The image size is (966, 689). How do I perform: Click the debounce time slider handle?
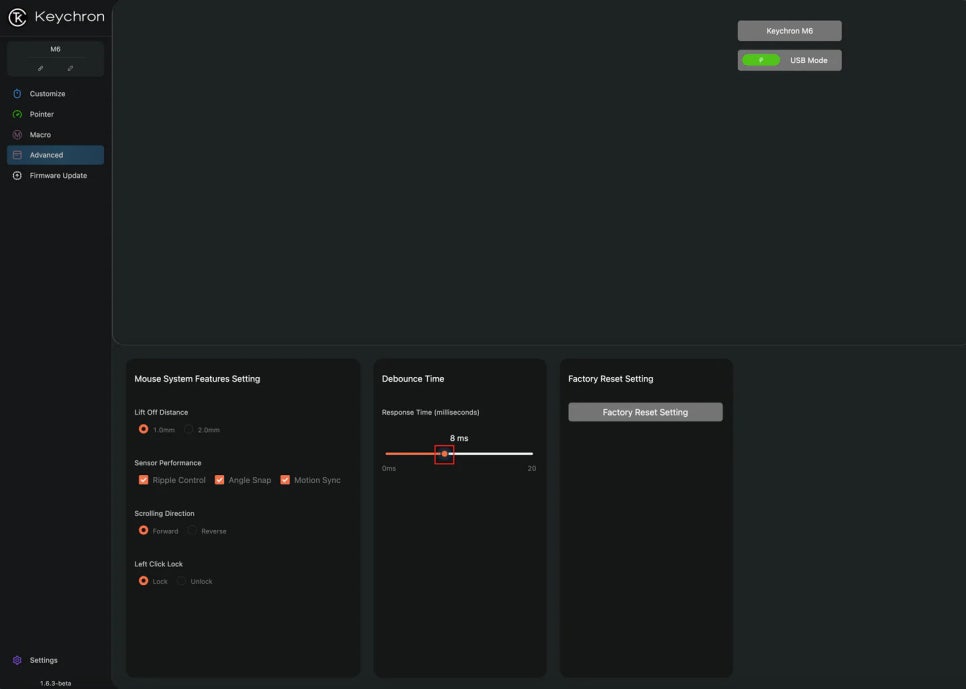click(444, 454)
